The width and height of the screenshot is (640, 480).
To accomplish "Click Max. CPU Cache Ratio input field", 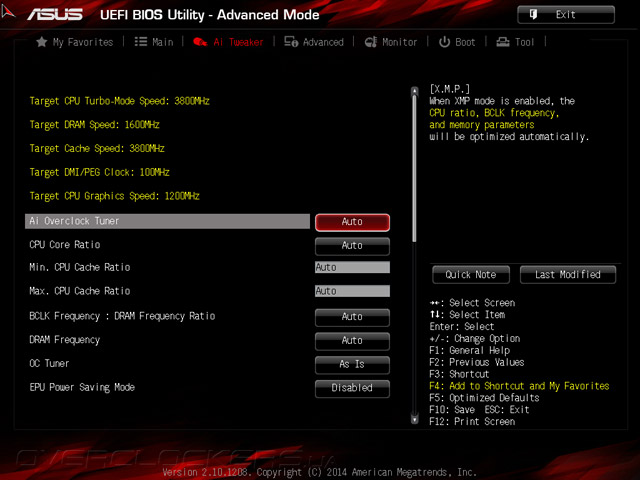I will pos(352,291).
